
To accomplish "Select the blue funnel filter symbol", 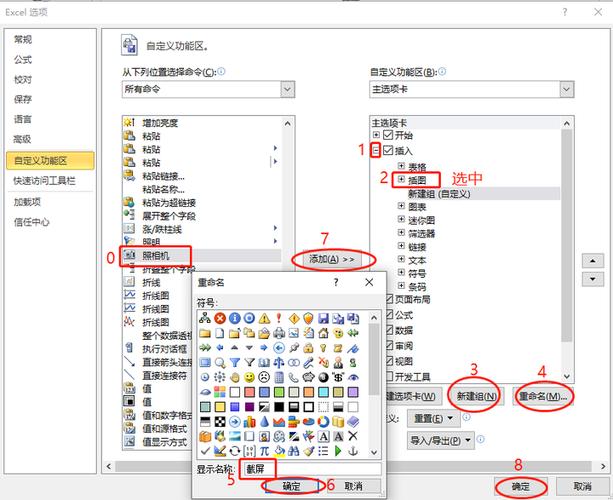I will 235,362.
